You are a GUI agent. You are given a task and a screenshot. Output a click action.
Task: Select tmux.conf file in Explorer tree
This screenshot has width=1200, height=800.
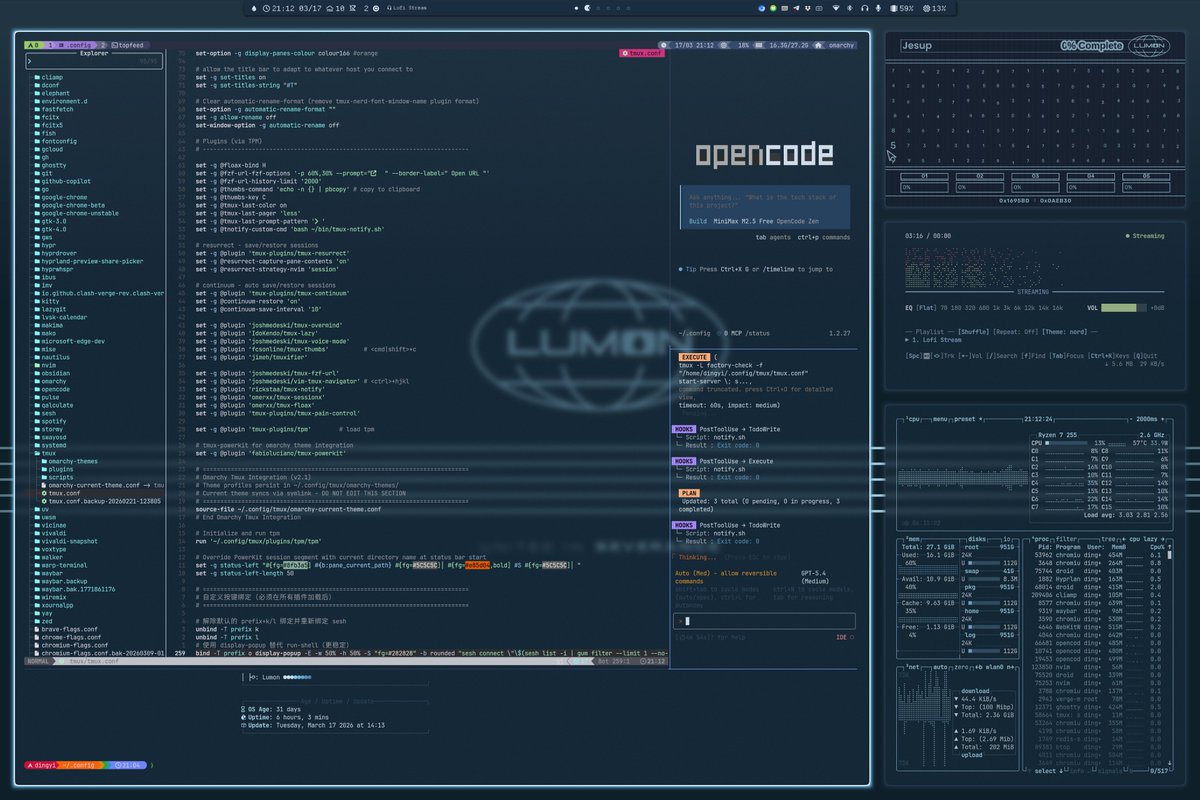tap(61, 493)
